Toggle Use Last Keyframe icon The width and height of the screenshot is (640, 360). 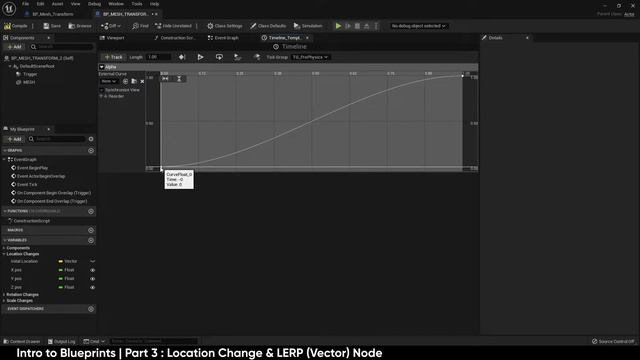click(x=182, y=58)
